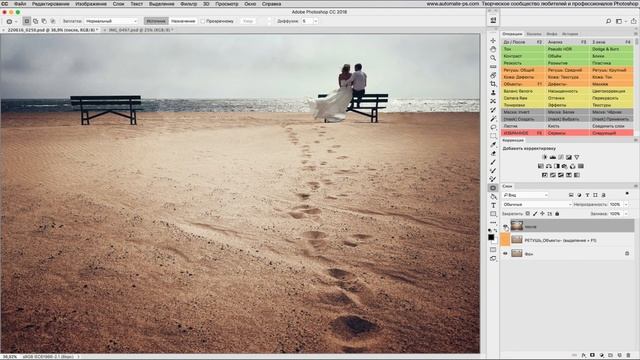Select the Type (T) tool

[x=493, y=205]
